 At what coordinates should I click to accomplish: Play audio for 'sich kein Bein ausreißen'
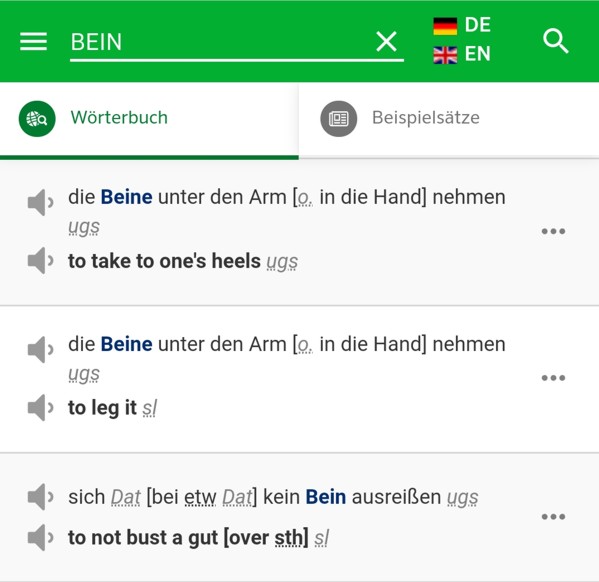(40, 497)
